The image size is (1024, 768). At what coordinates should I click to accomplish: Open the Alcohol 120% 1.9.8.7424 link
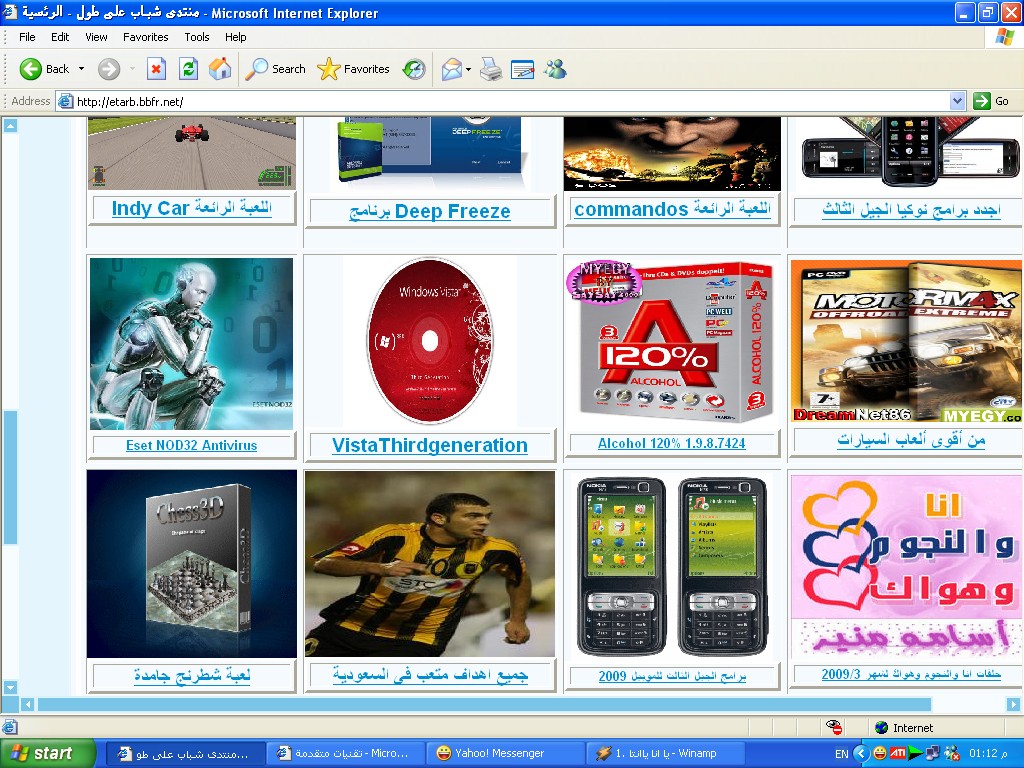(671, 443)
